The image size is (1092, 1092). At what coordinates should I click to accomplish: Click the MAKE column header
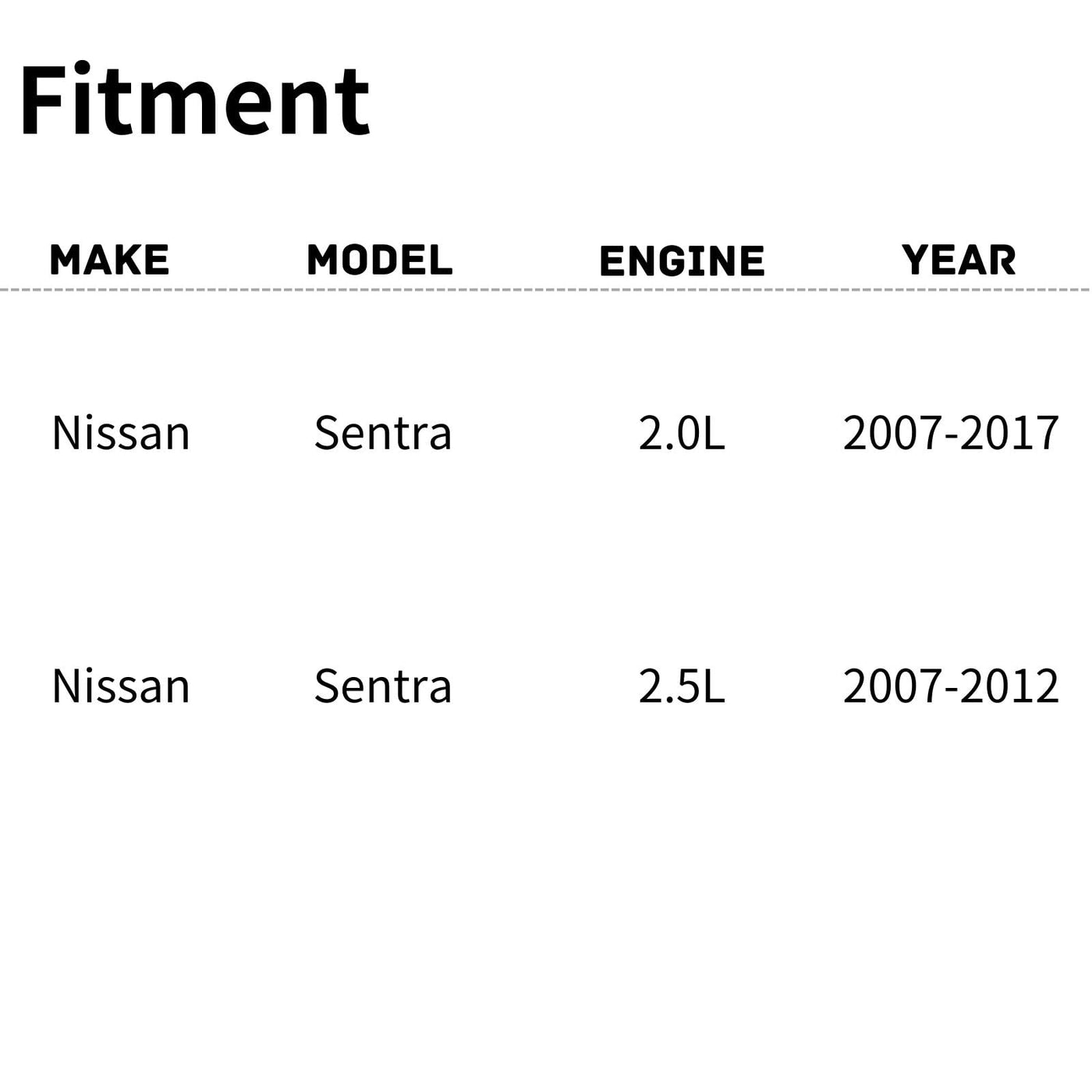(x=109, y=260)
